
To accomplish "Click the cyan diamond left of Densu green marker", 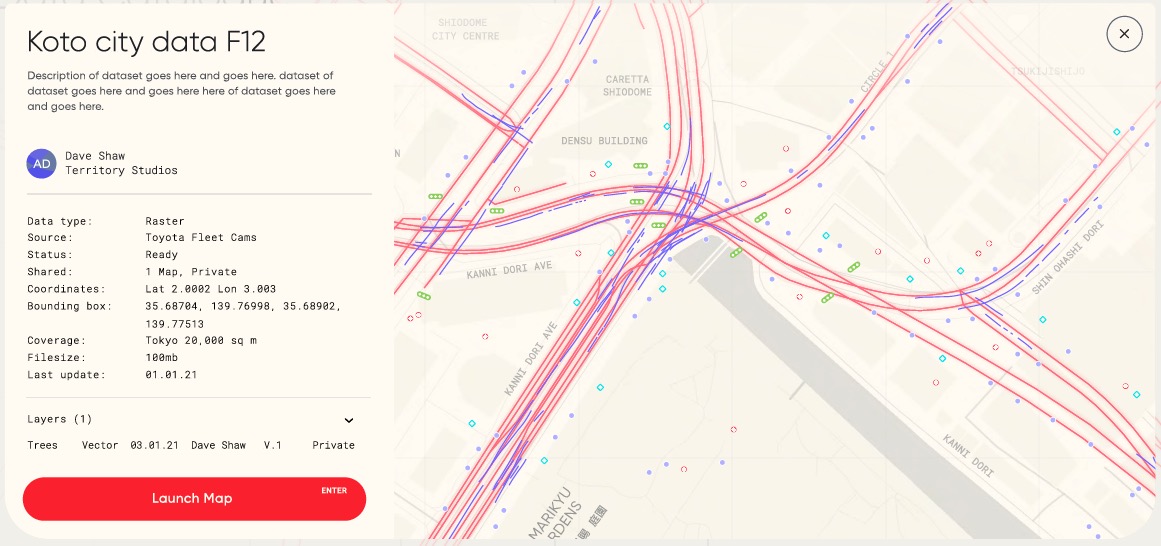I will [x=607, y=165].
